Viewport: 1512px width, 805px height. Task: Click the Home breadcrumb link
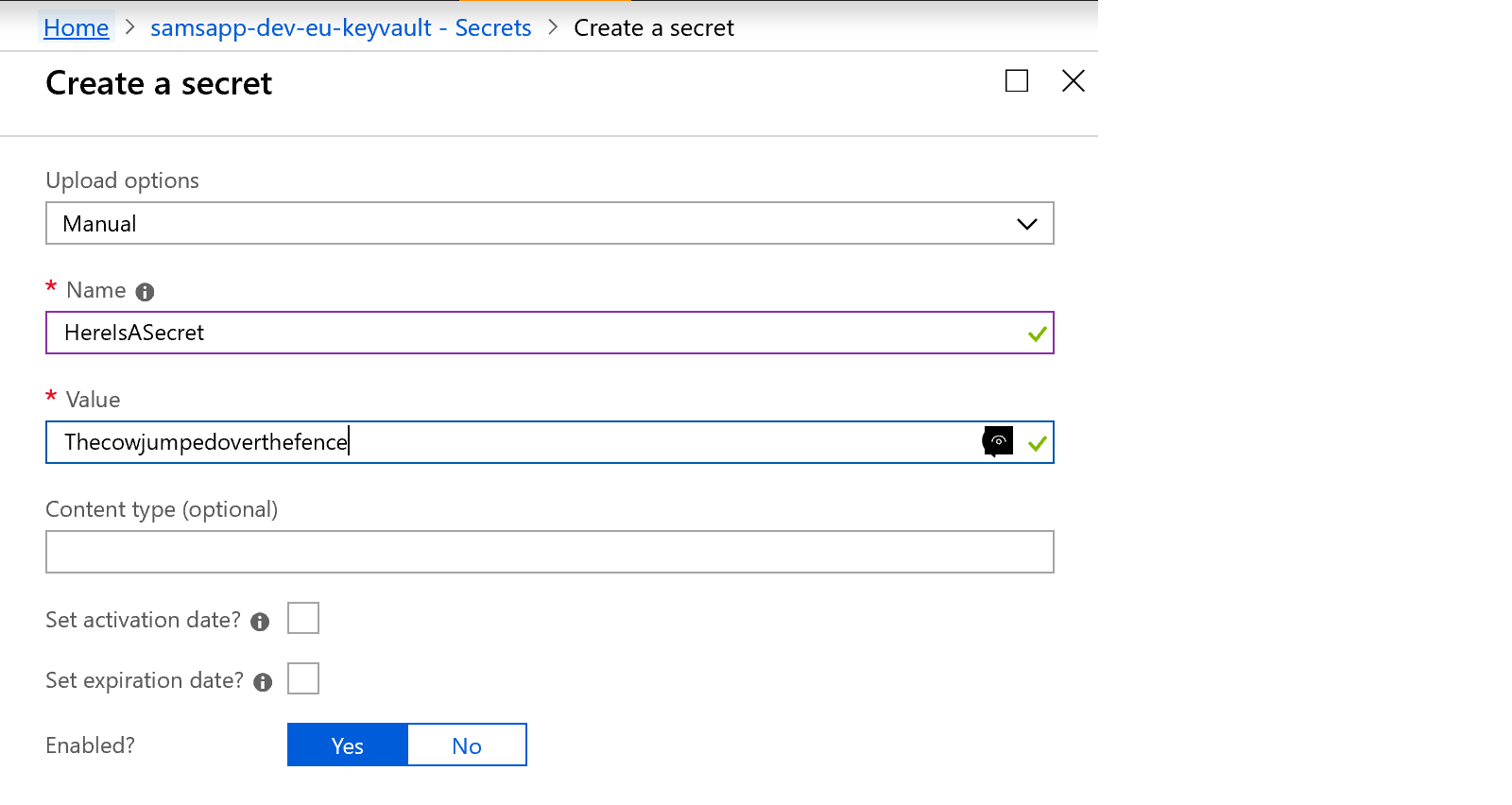tap(76, 28)
